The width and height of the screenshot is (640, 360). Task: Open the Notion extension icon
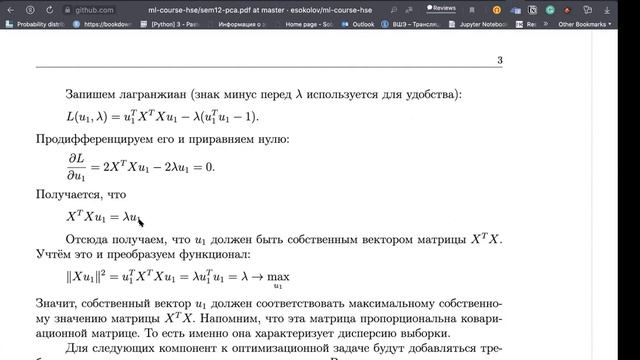click(532, 10)
